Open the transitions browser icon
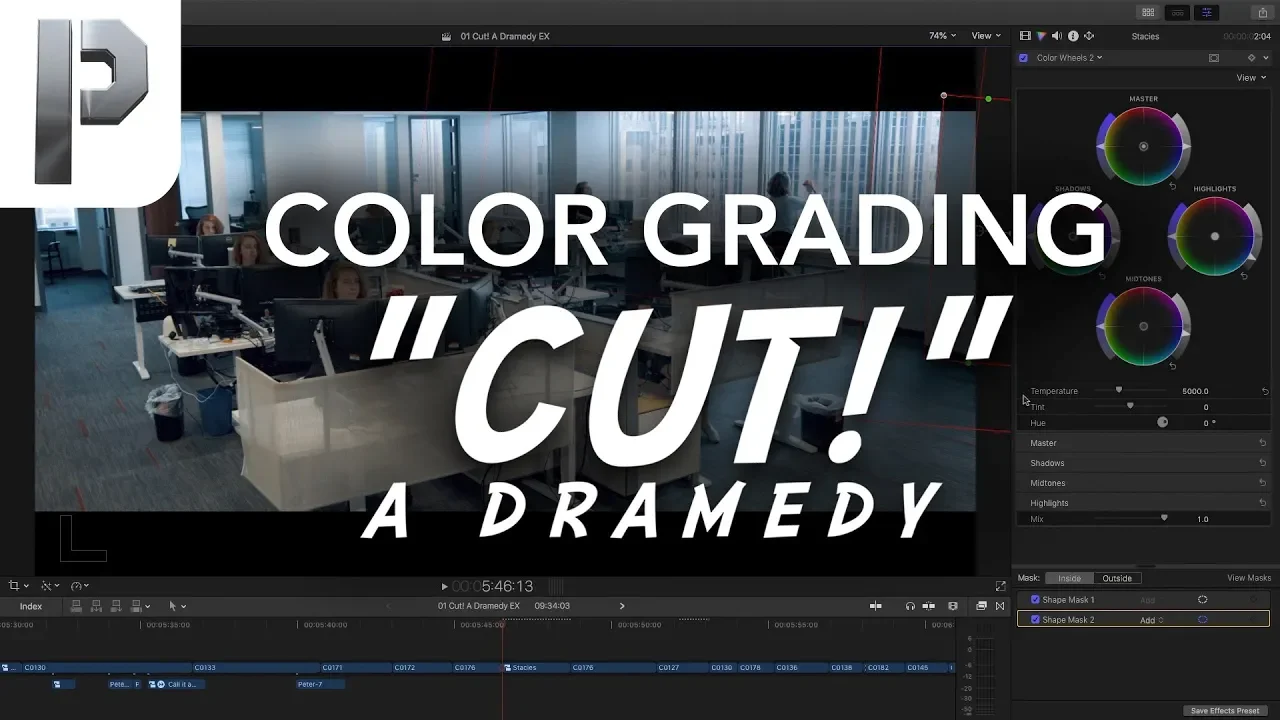The image size is (1280, 720). point(999,606)
